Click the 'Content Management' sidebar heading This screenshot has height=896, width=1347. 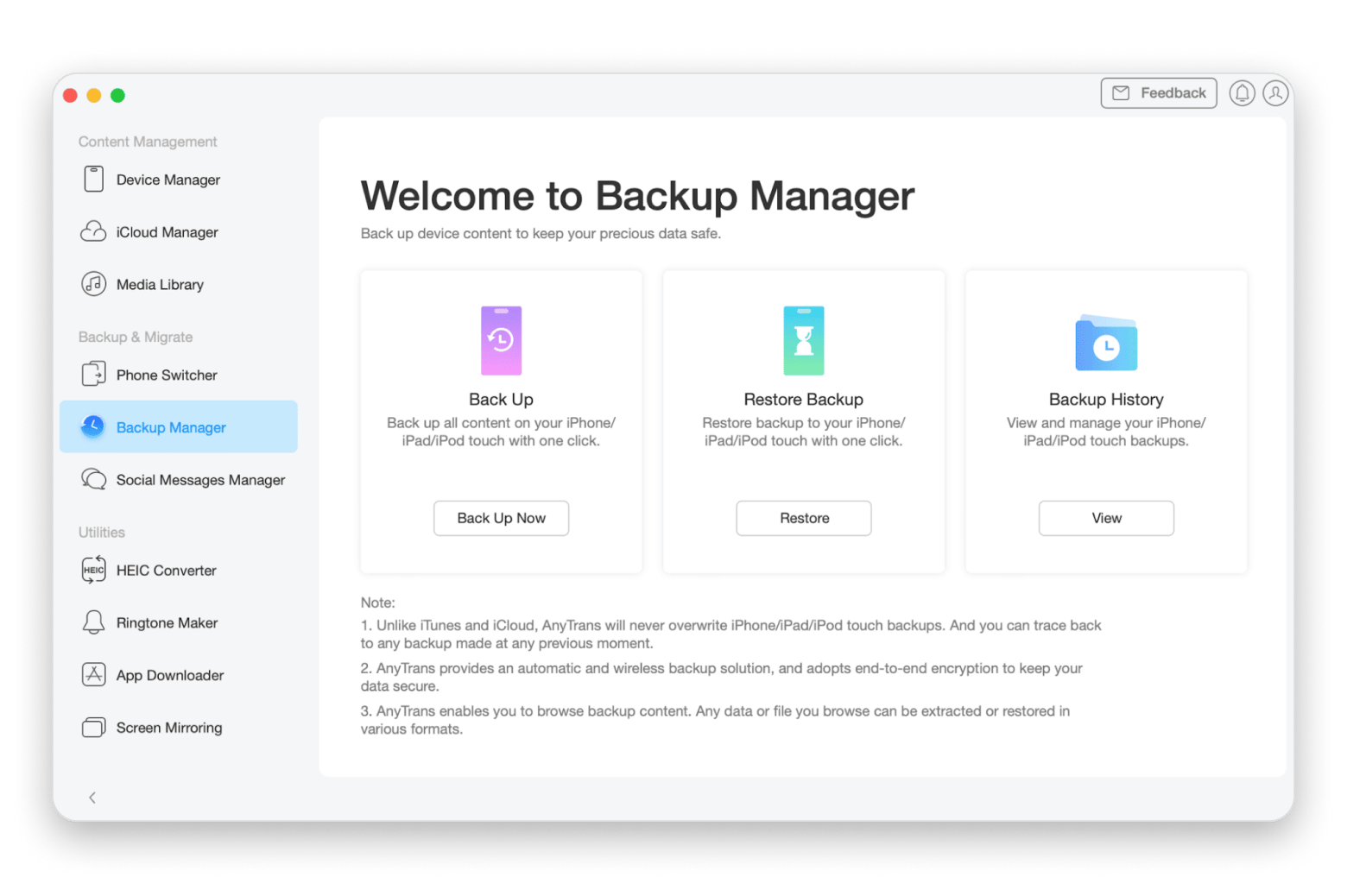[x=148, y=142]
